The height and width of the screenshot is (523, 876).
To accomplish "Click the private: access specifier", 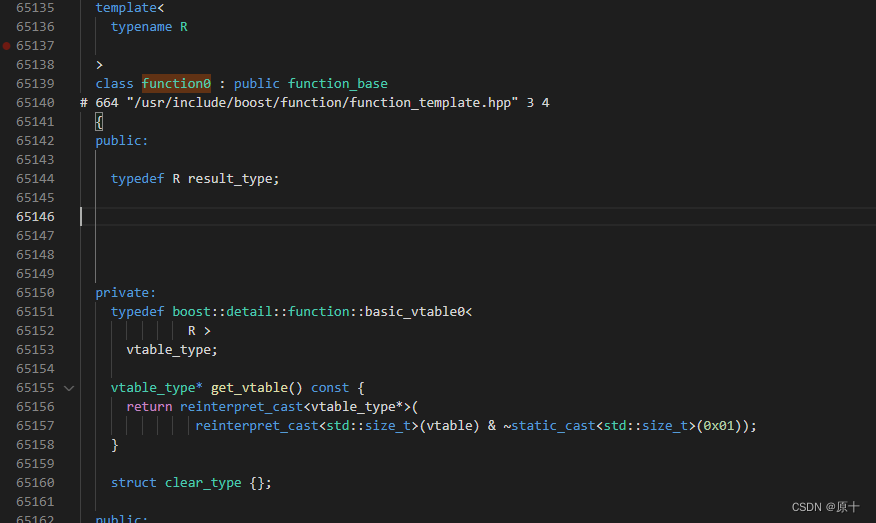I will pyautogui.click(x=126, y=293).
